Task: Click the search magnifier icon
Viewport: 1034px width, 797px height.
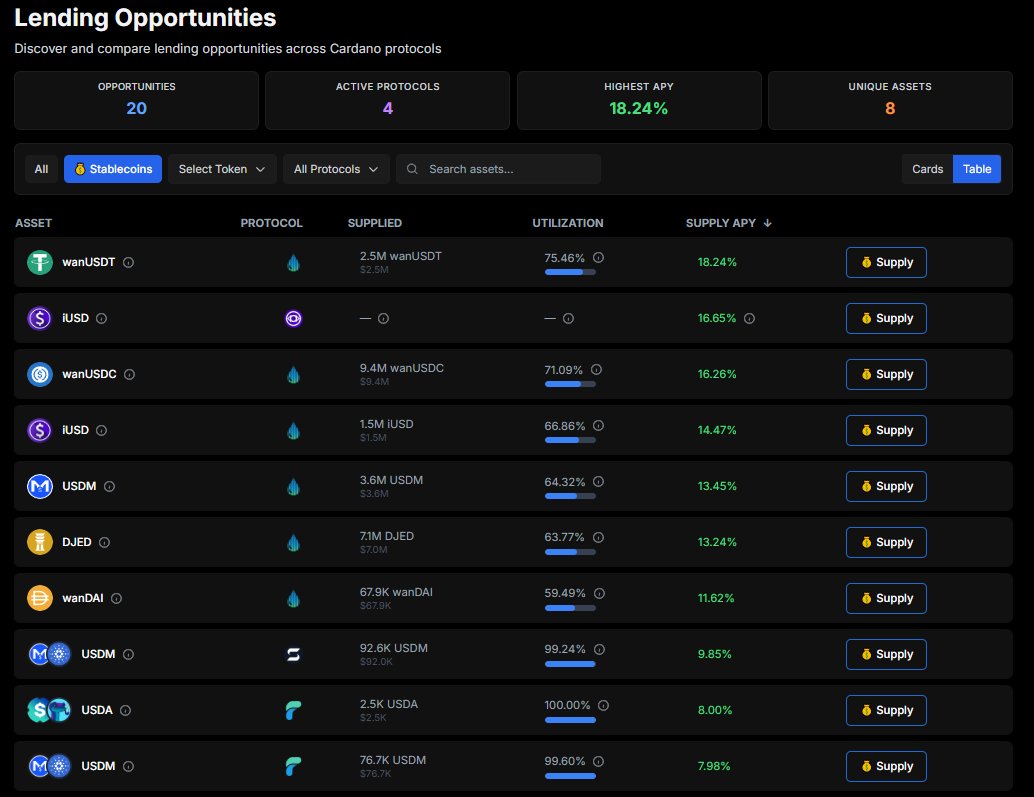Action: [x=412, y=169]
